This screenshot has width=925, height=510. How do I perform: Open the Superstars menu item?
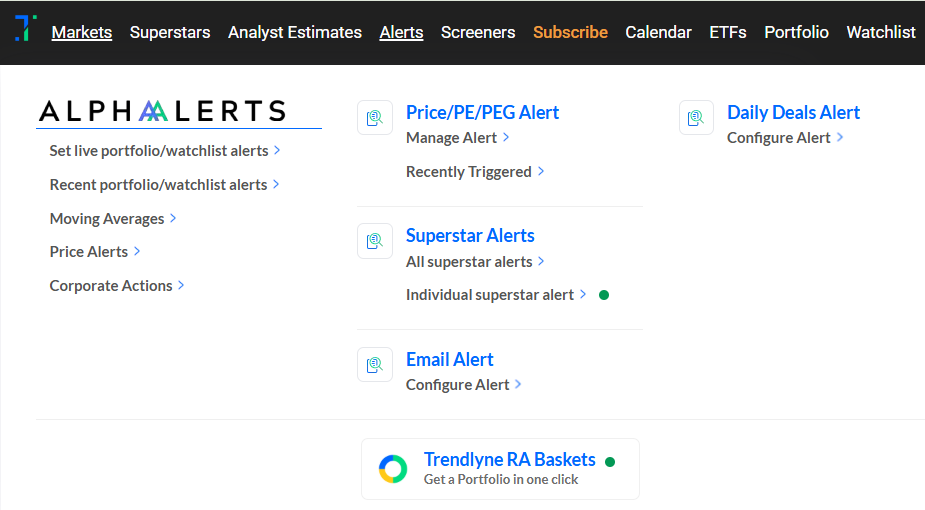click(x=170, y=32)
